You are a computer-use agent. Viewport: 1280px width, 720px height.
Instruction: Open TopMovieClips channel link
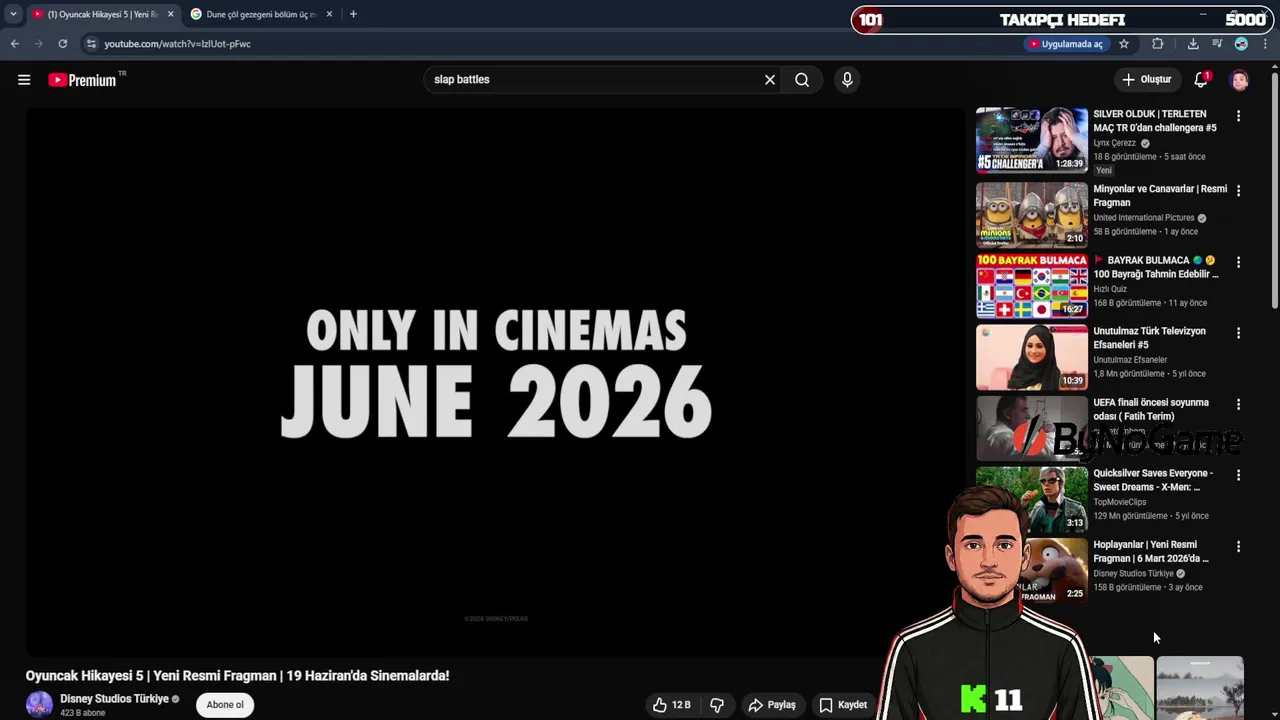click(1120, 502)
